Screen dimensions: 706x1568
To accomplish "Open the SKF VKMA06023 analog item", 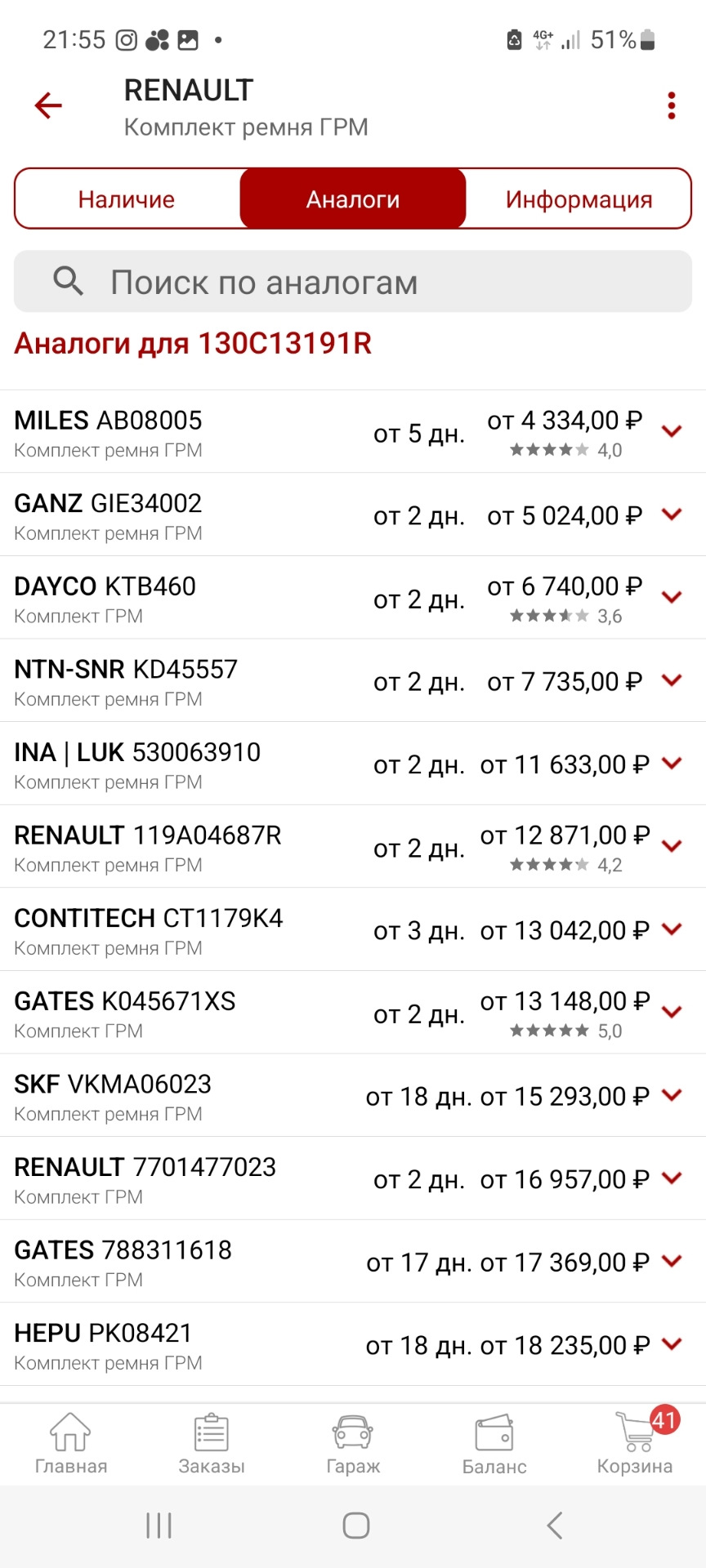I will tap(353, 1095).
